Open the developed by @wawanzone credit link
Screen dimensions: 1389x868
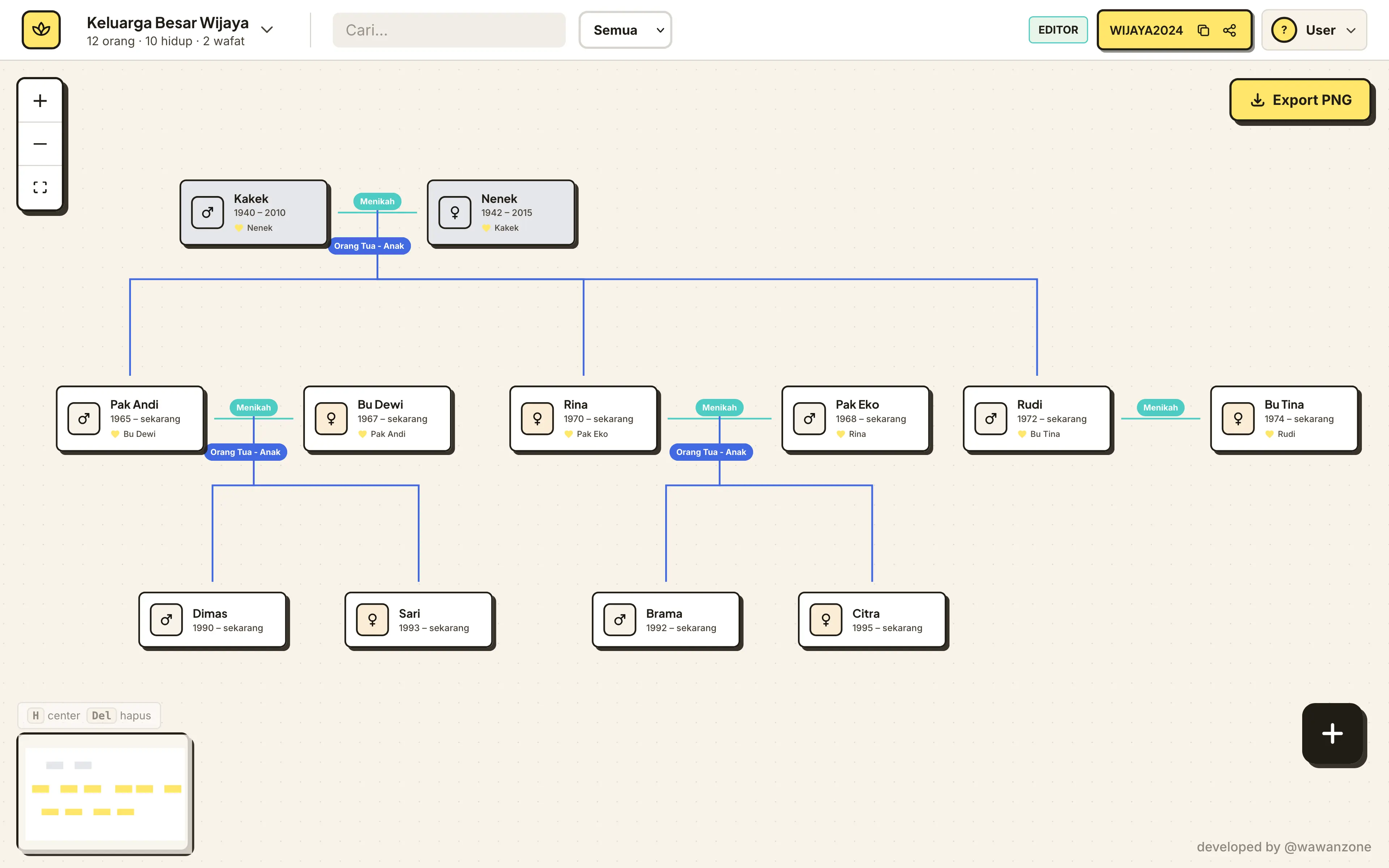[x=1283, y=847]
